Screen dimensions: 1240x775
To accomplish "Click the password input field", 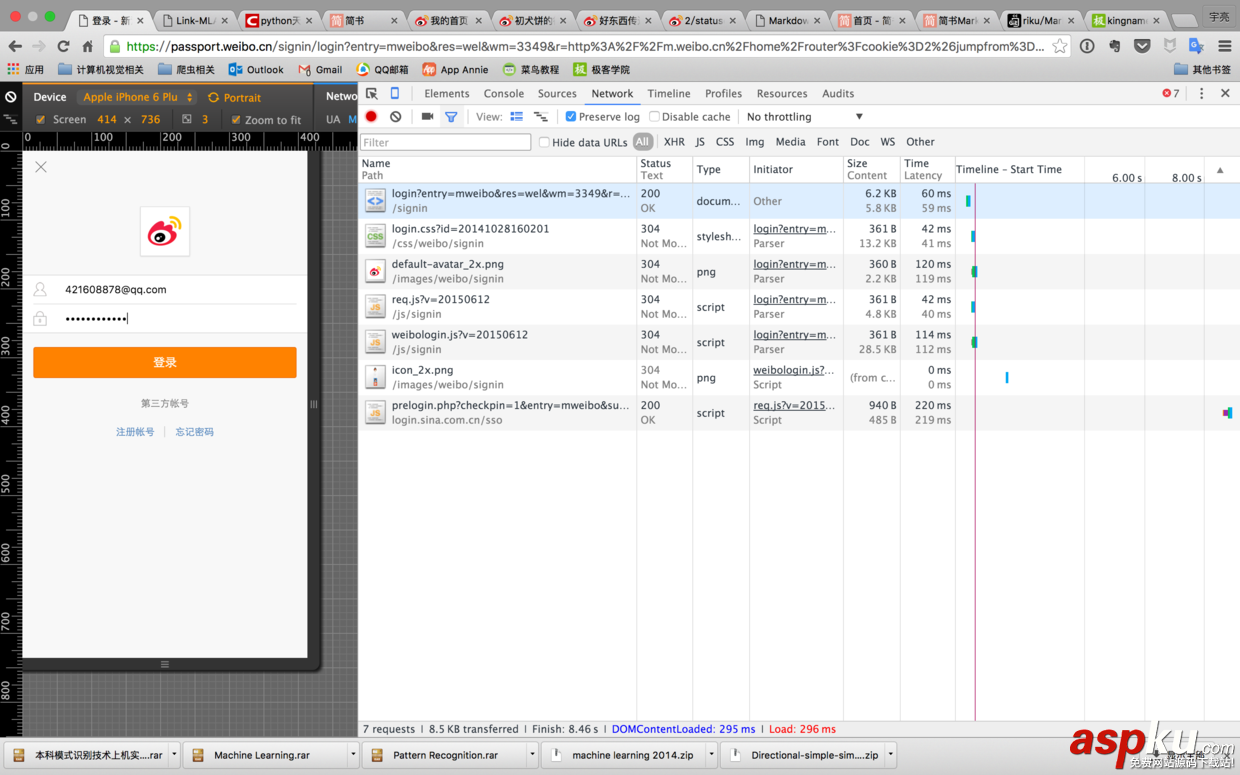I will pos(180,318).
